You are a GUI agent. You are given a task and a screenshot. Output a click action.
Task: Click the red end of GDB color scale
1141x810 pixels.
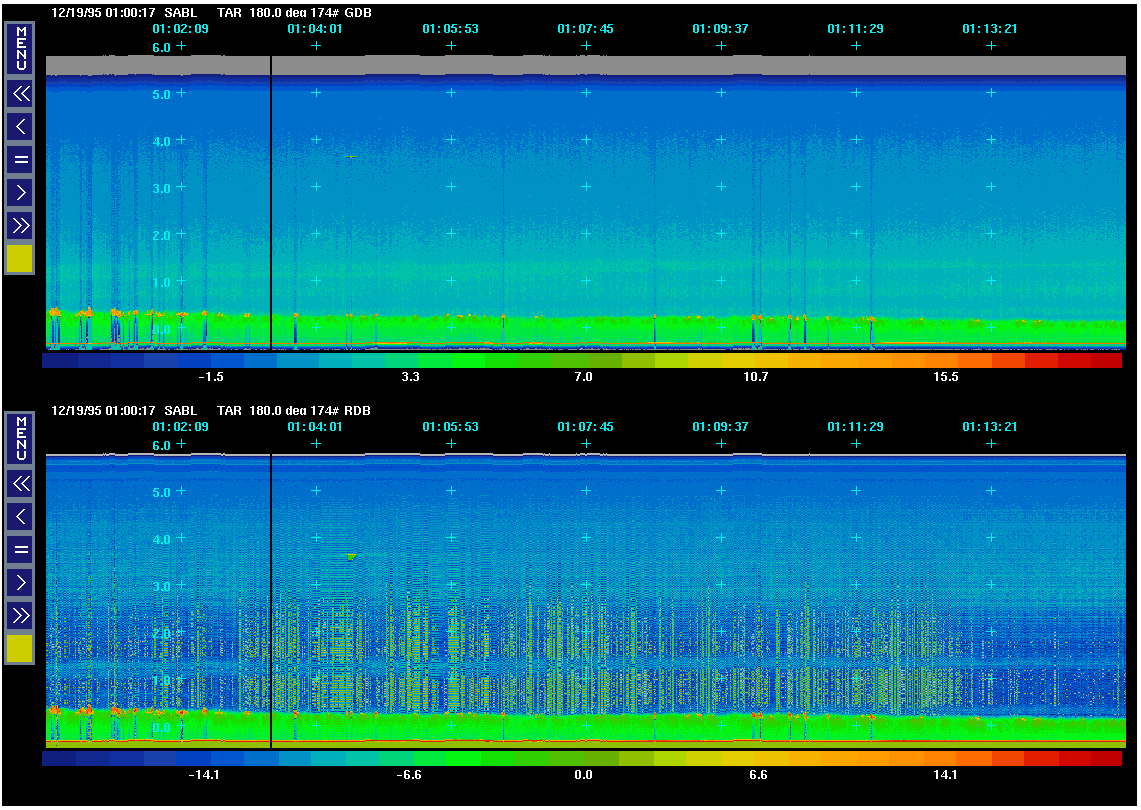1105,361
